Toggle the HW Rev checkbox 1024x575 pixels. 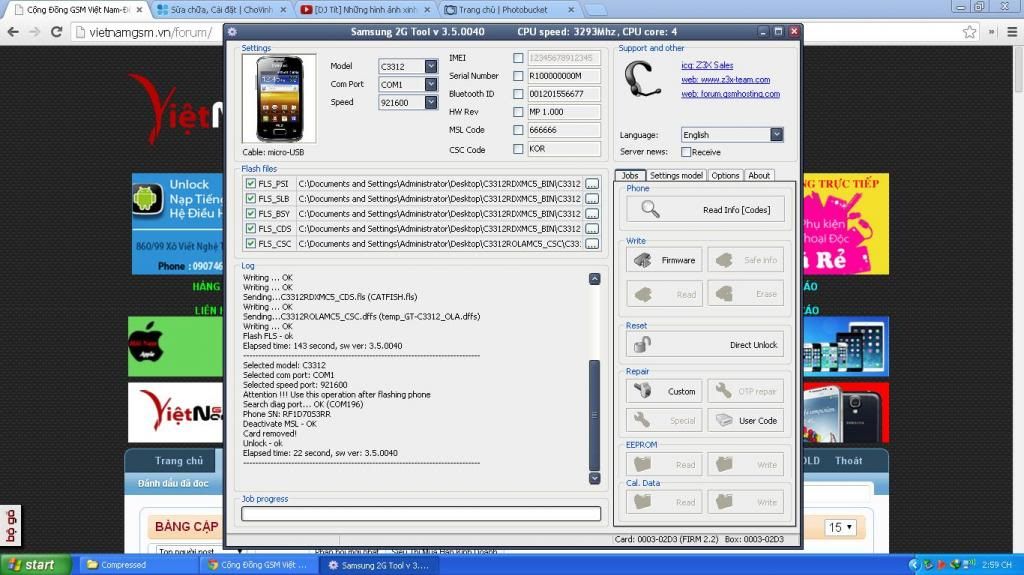pos(518,112)
